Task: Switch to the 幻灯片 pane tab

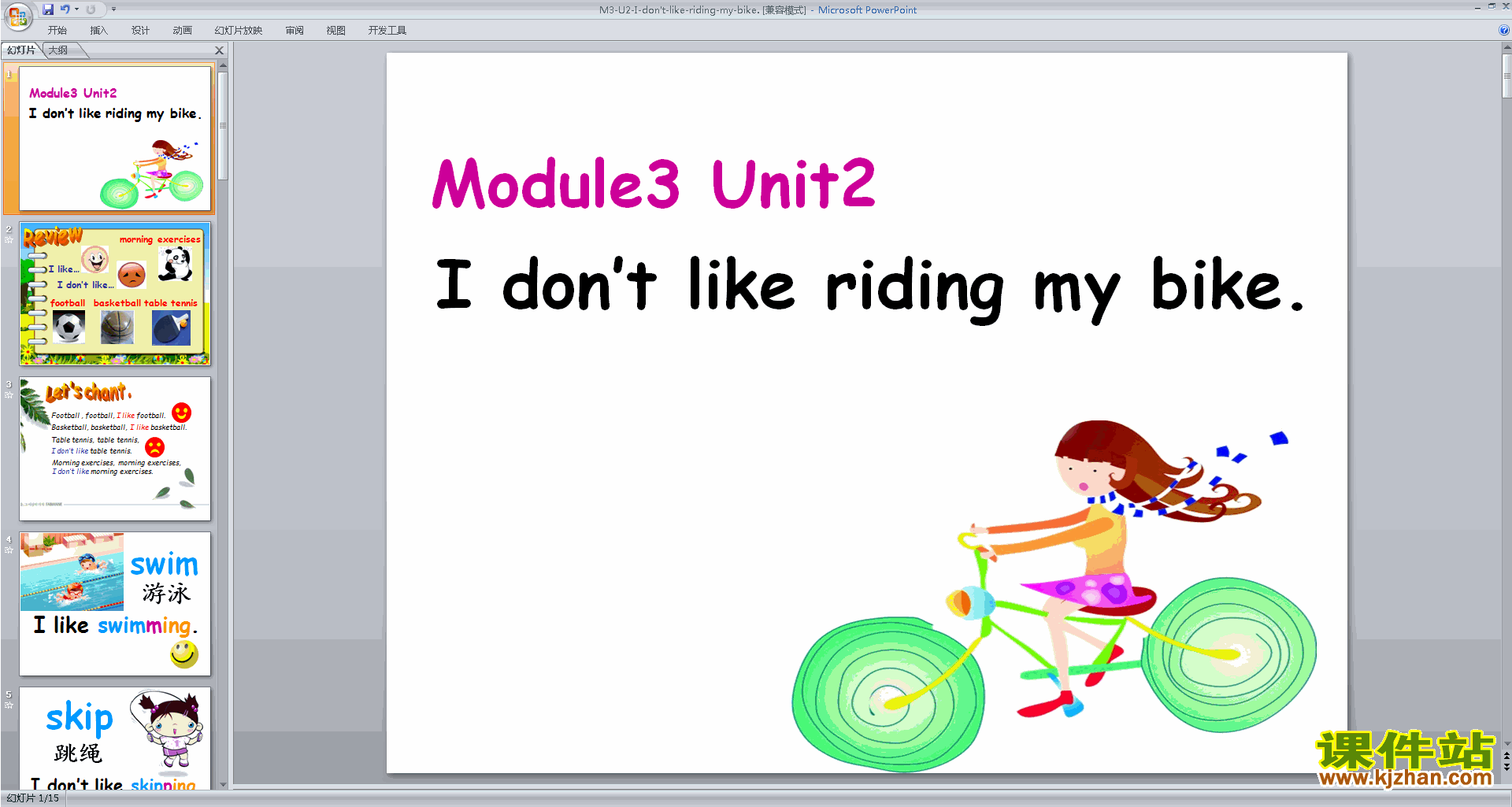Action: (21, 50)
